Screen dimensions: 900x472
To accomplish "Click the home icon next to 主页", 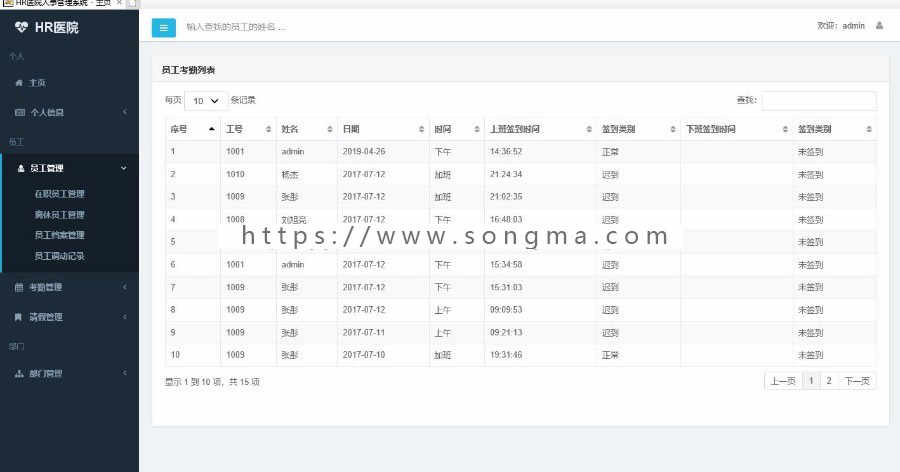I will point(19,83).
